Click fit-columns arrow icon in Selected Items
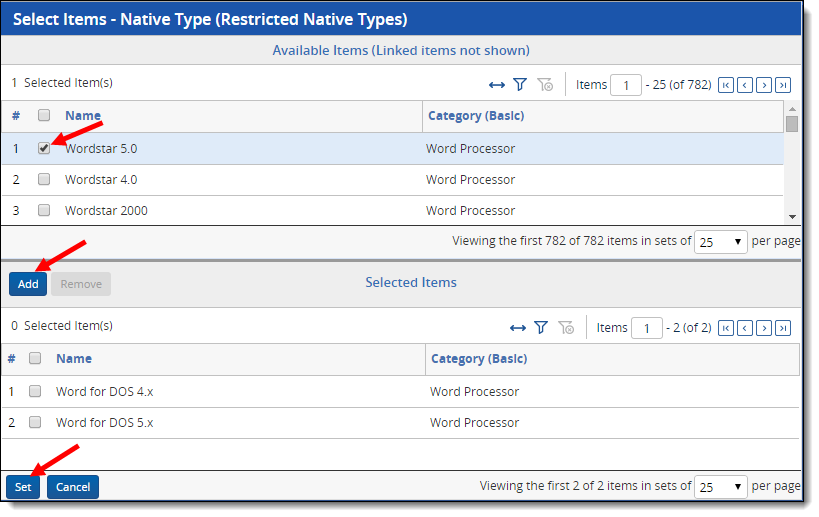819x517 pixels. coord(517,328)
